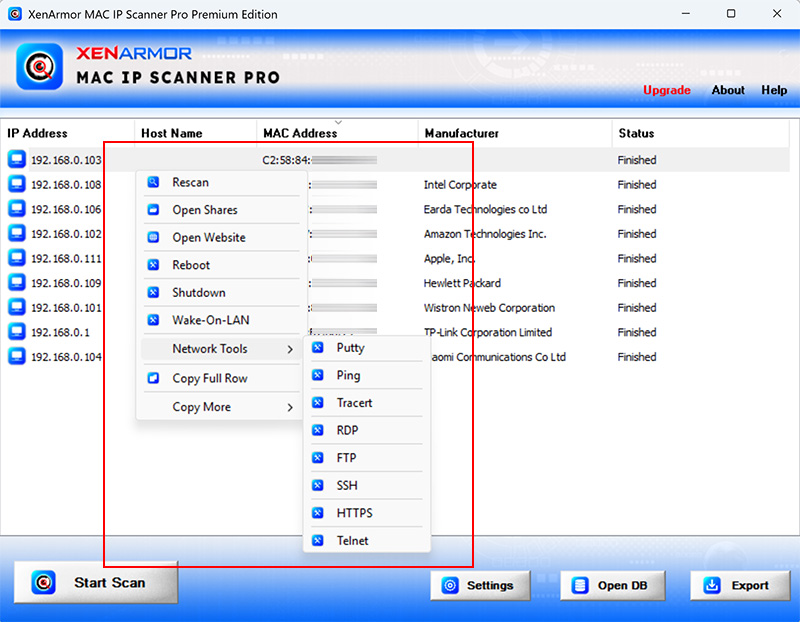Click the Open DB button
This screenshot has height=622, width=800.
pyautogui.click(x=612, y=585)
